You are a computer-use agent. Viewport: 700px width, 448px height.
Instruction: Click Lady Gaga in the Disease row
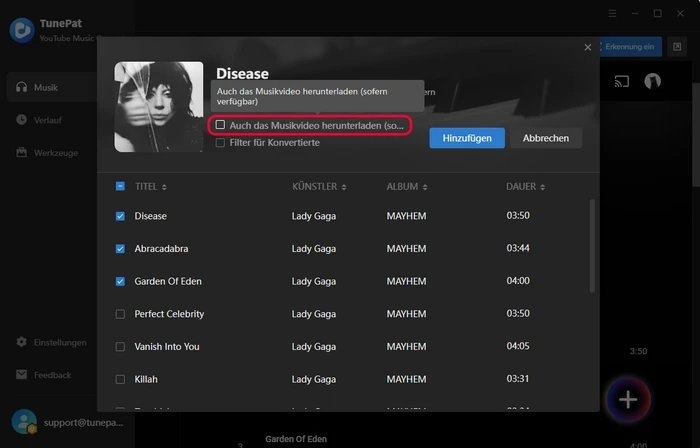coord(314,216)
